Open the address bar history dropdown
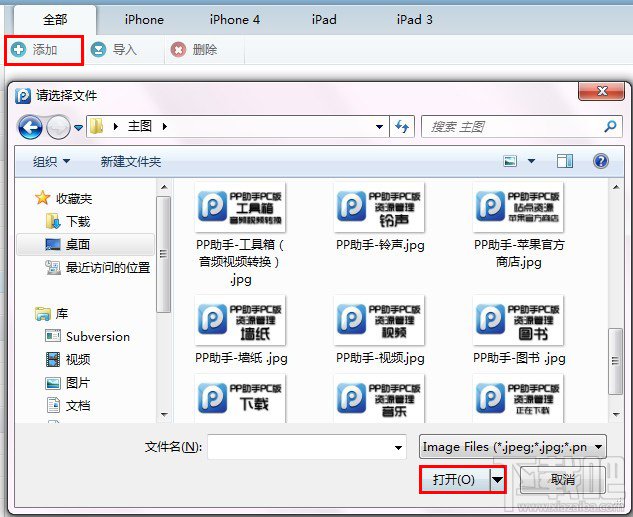This screenshot has width=633, height=517. [379, 127]
